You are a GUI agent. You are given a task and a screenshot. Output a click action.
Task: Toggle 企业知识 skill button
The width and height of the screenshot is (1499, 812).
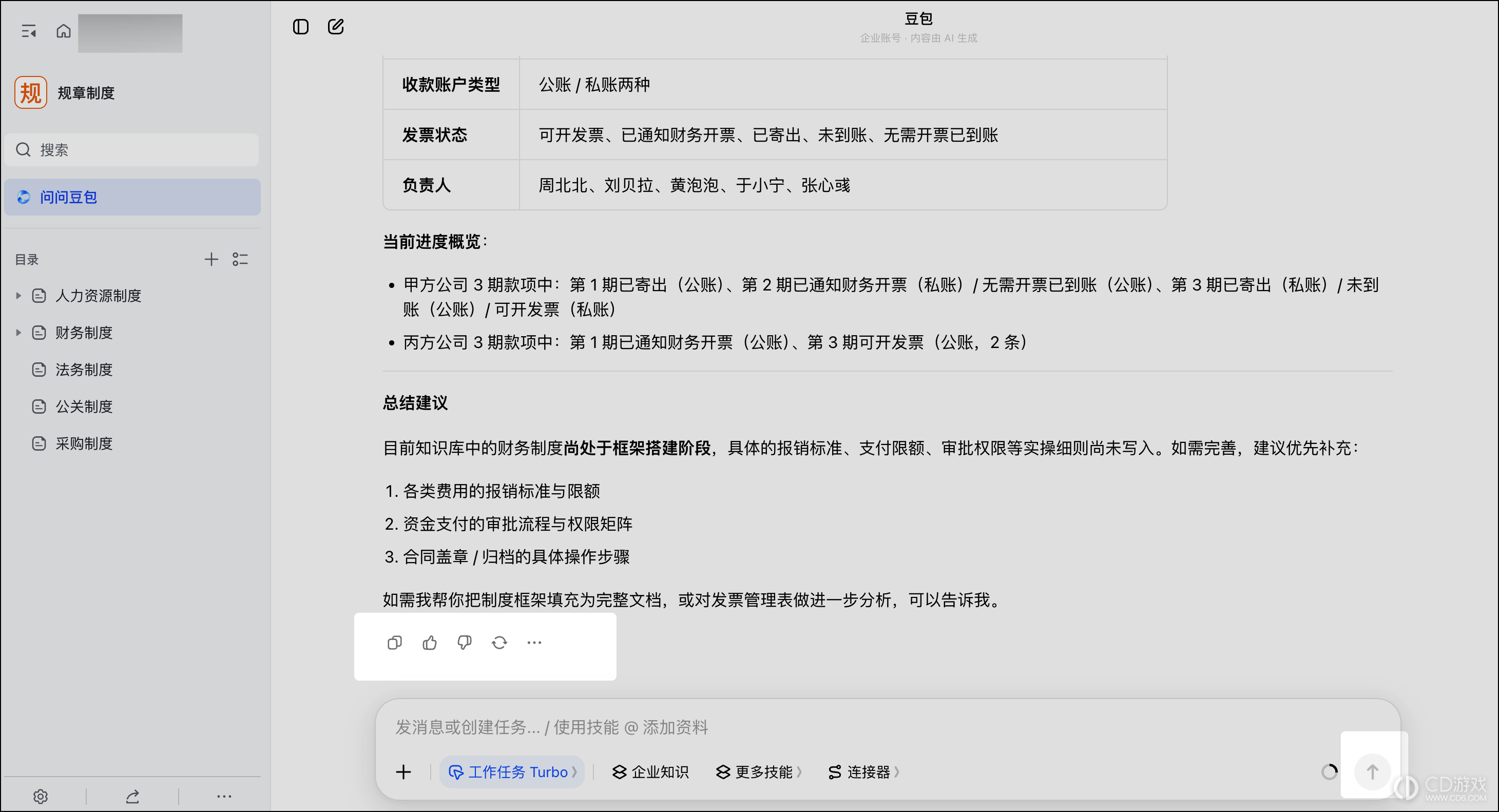[650, 772]
